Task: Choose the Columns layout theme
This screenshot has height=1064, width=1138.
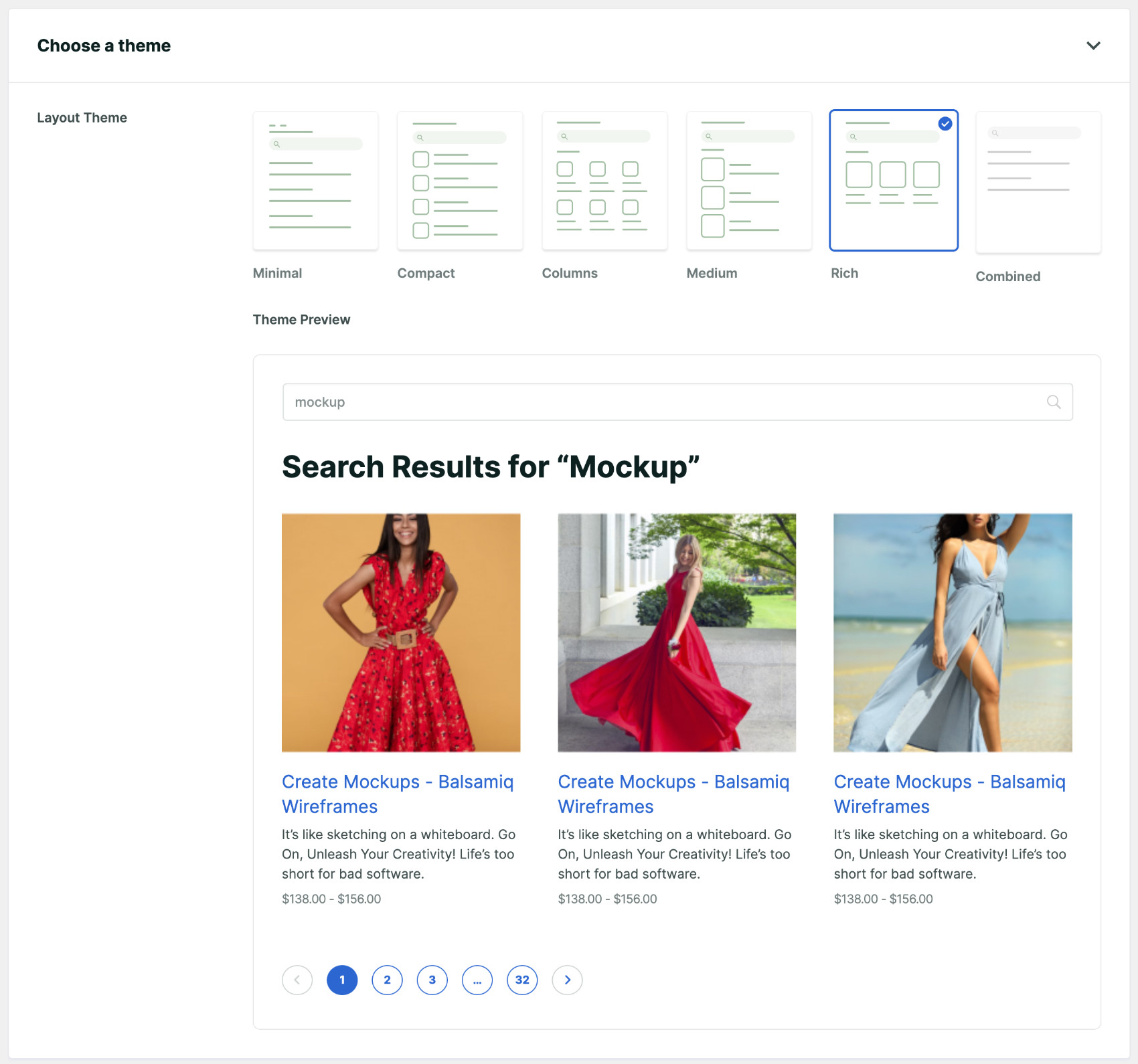Action: (x=604, y=181)
